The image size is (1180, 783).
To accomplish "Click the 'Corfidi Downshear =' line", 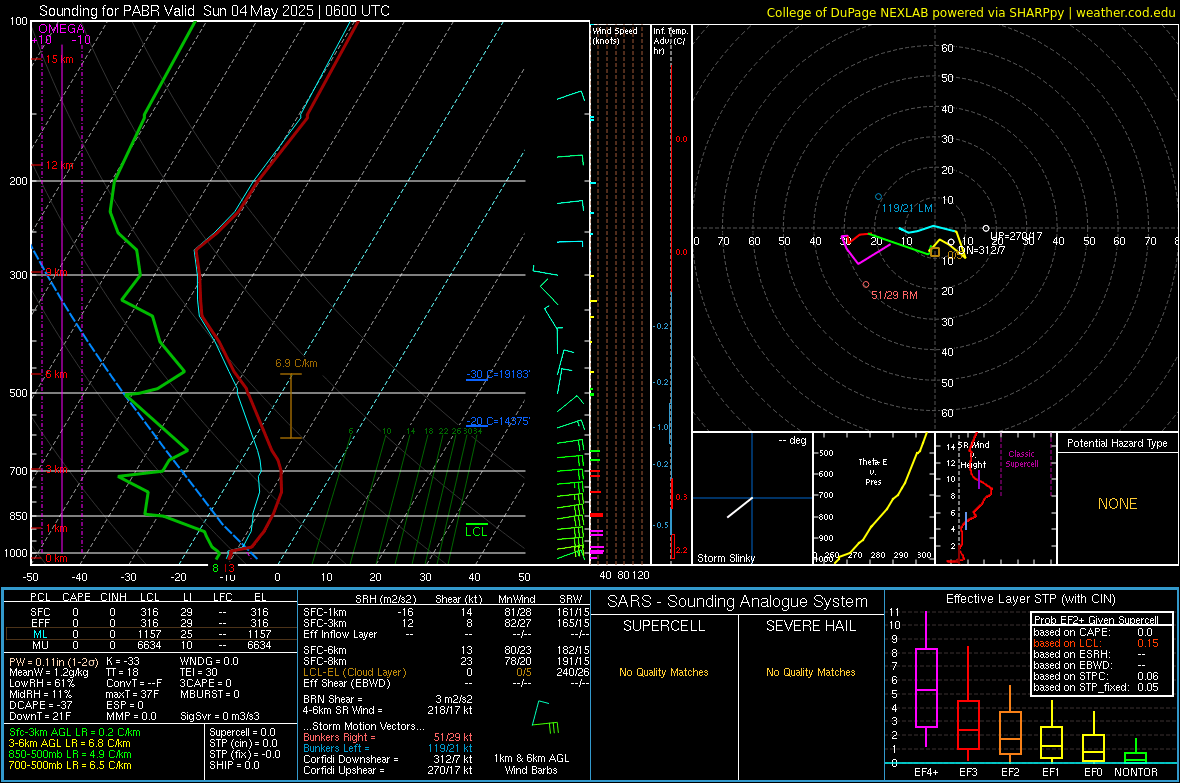I will [388, 759].
